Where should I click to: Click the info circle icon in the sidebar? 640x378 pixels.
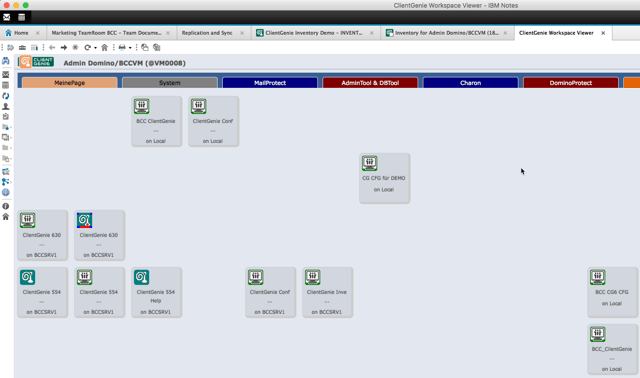[6, 206]
